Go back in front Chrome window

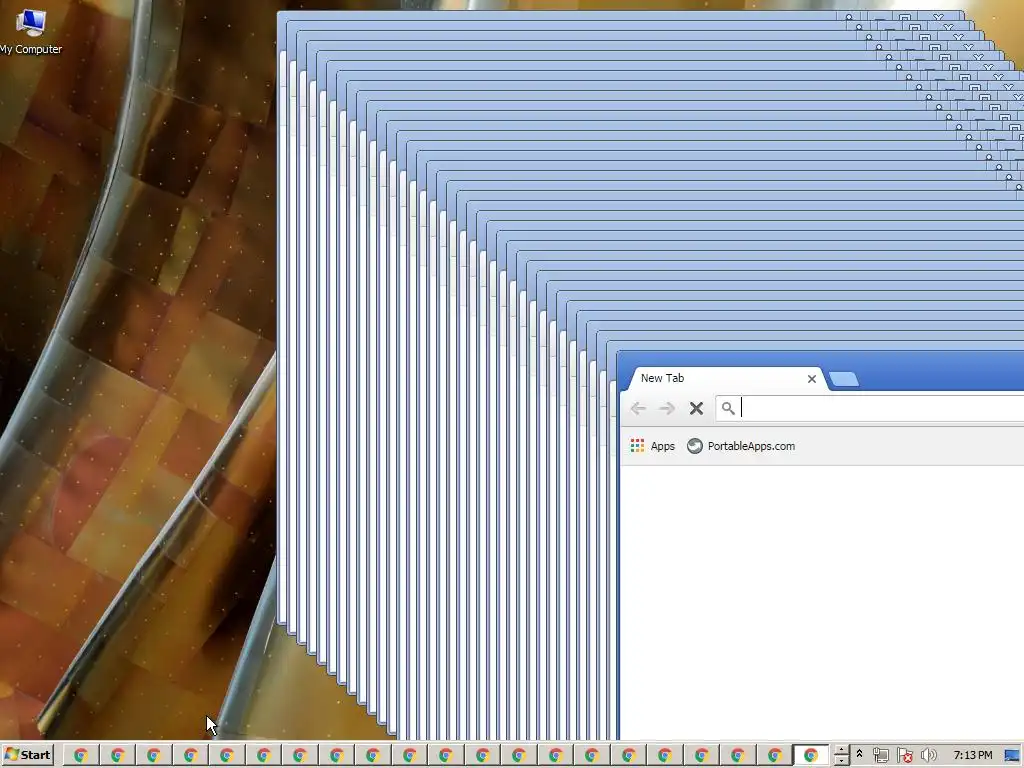point(638,409)
